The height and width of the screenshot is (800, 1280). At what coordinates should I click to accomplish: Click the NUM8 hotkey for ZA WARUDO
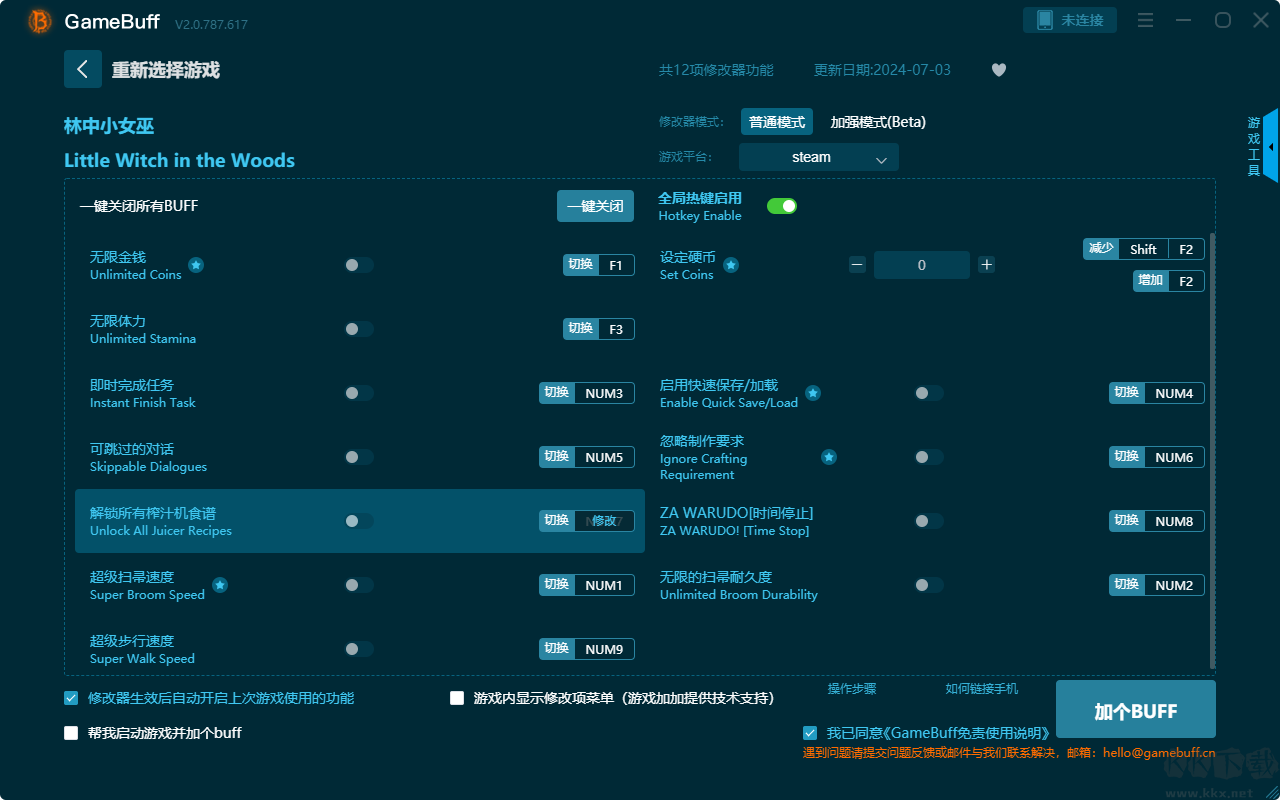pyautogui.click(x=1174, y=521)
